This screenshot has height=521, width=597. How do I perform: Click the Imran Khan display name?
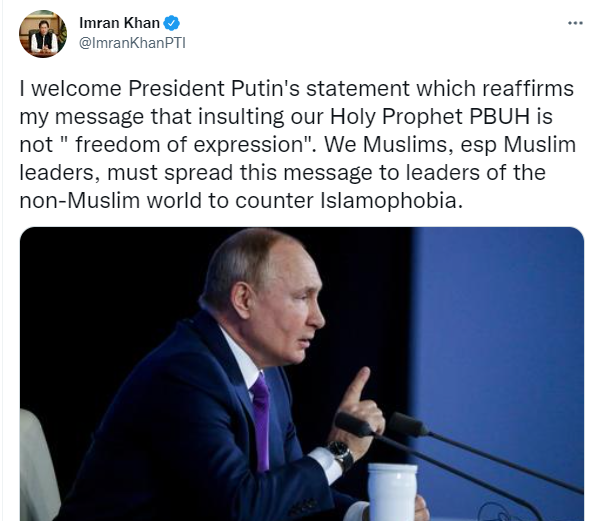[119, 23]
